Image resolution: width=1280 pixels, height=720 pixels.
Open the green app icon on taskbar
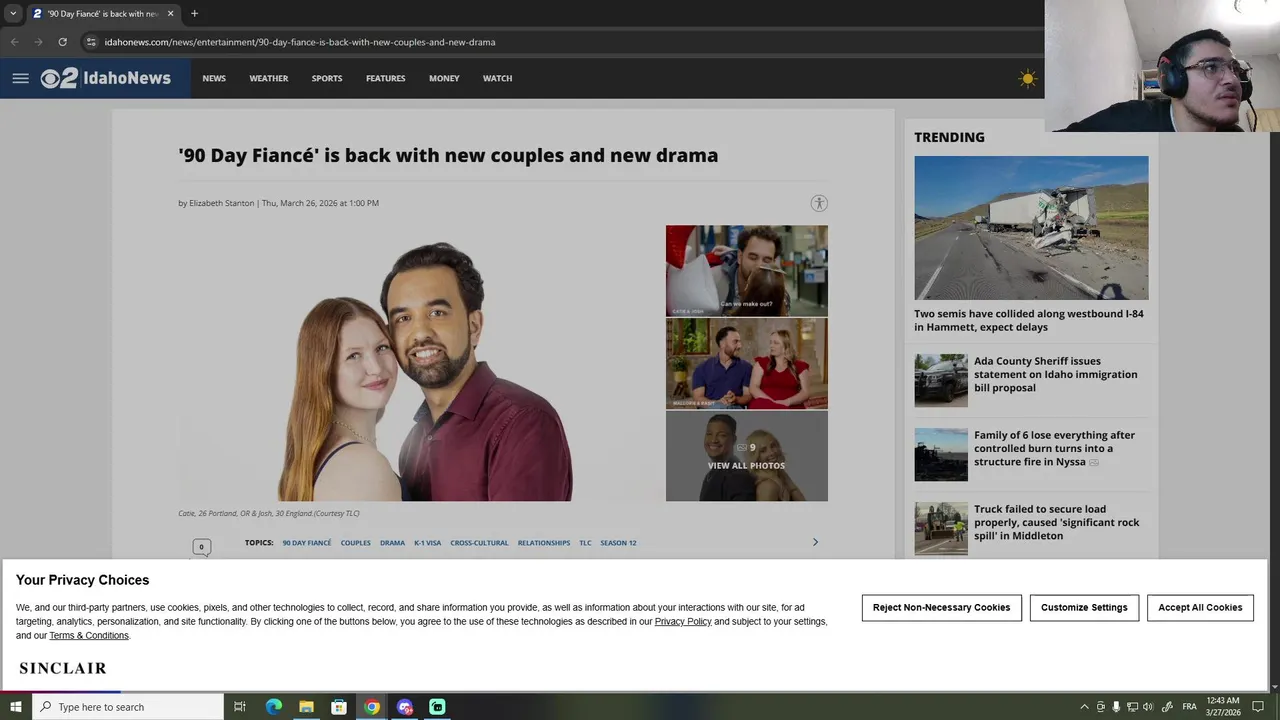coord(437,707)
